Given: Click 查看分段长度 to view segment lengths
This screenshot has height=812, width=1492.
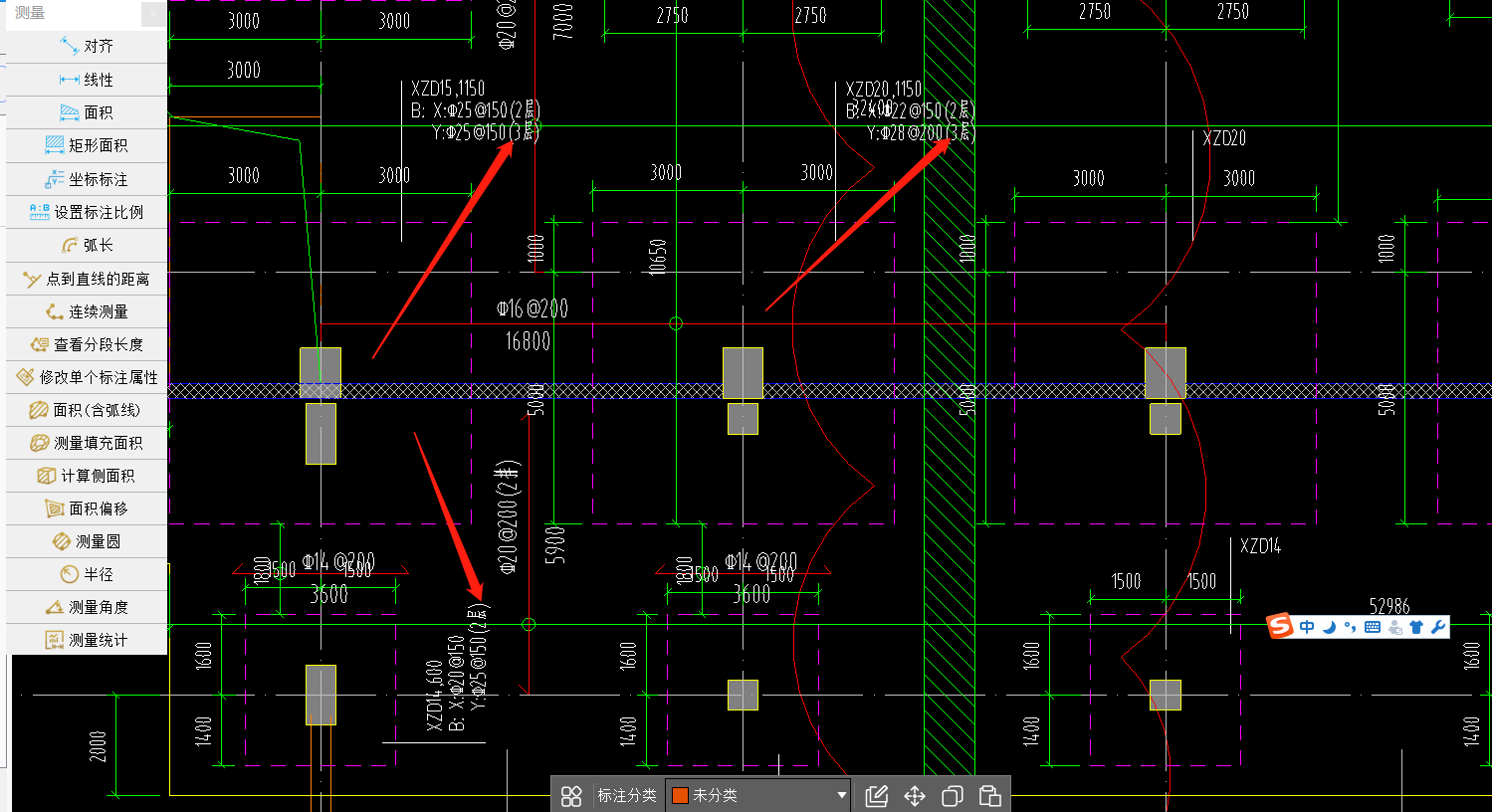Looking at the screenshot, I should [x=87, y=344].
